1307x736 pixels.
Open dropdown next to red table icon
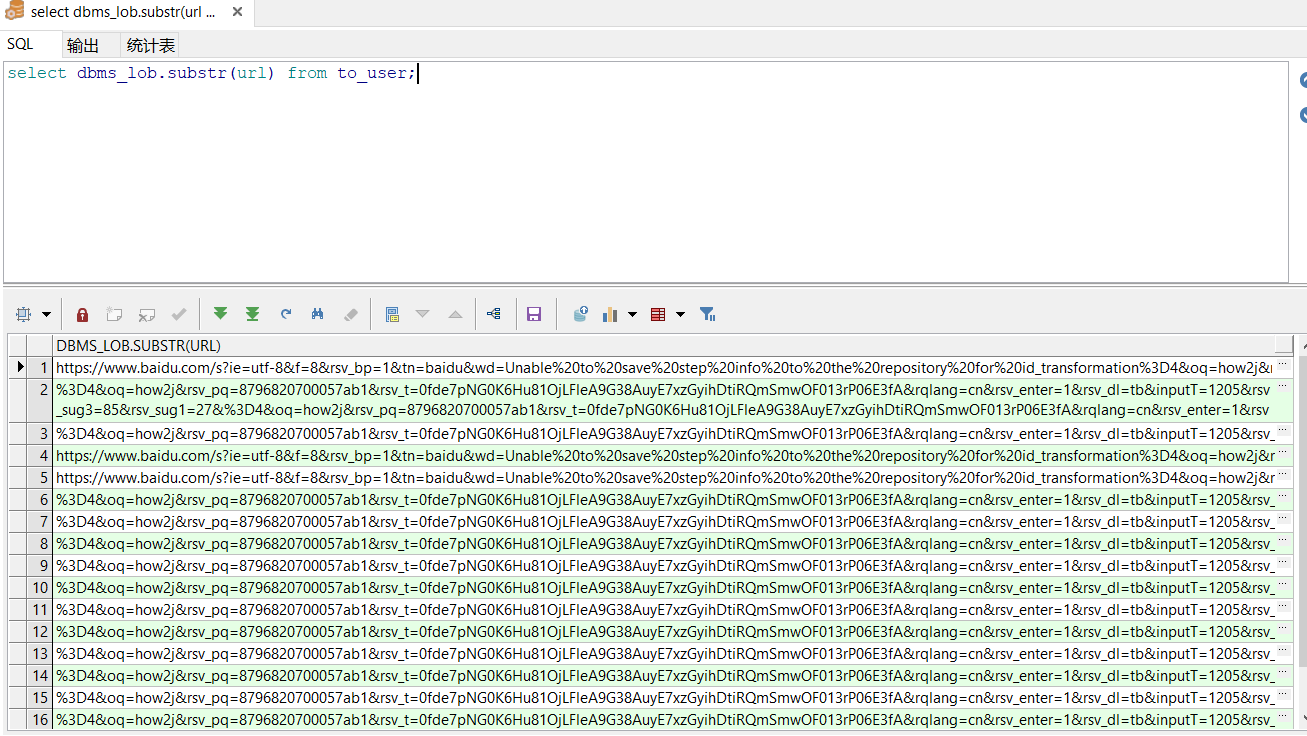coord(678,314)
